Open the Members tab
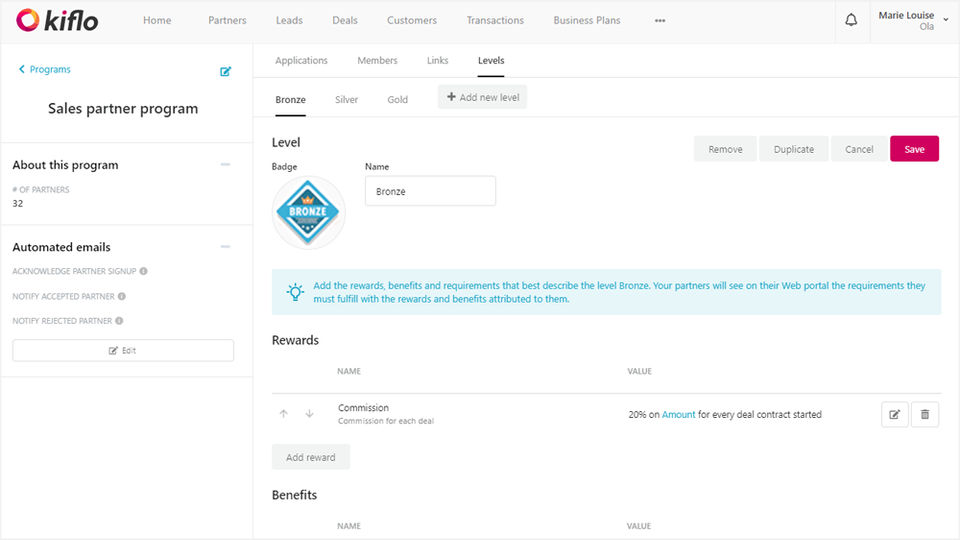This screenshot has width=960, height=540. (x=377, y=61)
